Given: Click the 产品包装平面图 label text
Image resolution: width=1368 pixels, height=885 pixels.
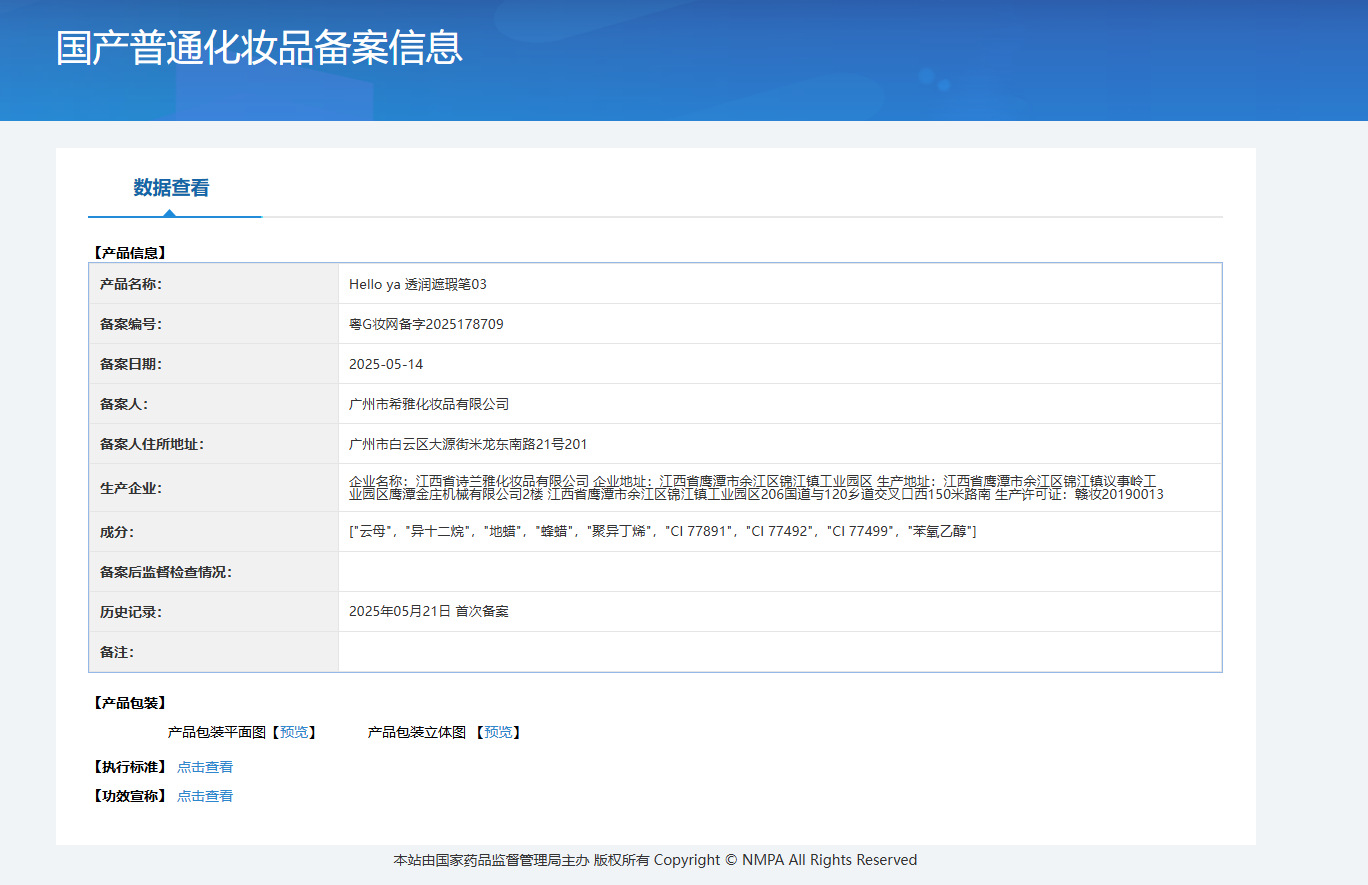Looking at the screenshot, I should 217,733.
